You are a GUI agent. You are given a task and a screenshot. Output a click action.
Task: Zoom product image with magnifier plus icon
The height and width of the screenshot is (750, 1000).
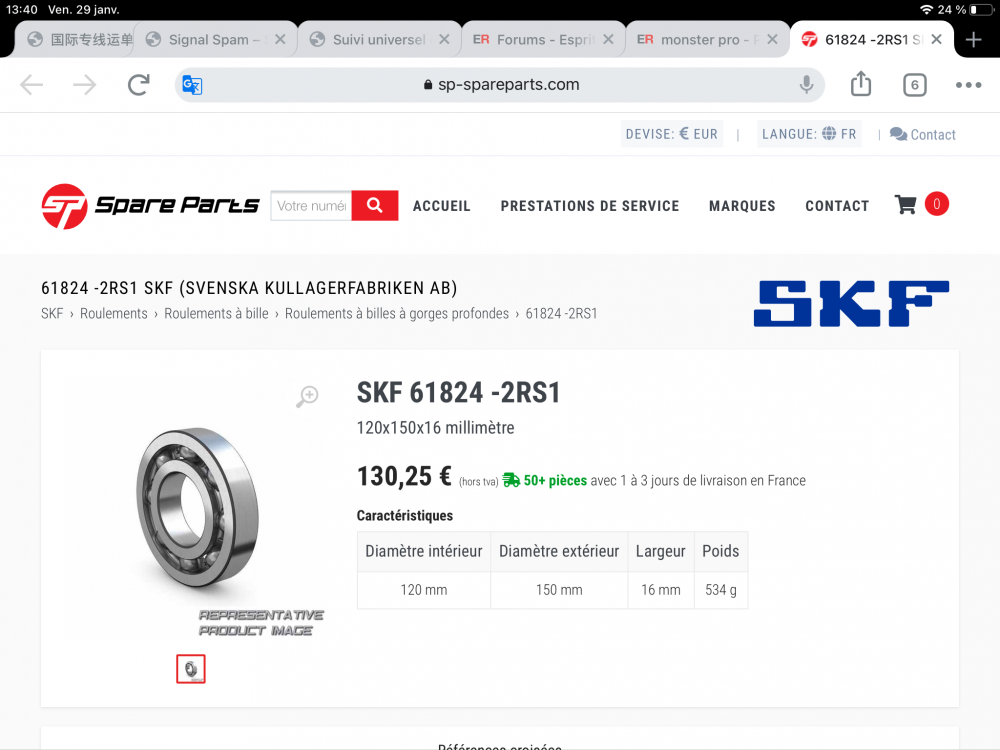(307, 396)
